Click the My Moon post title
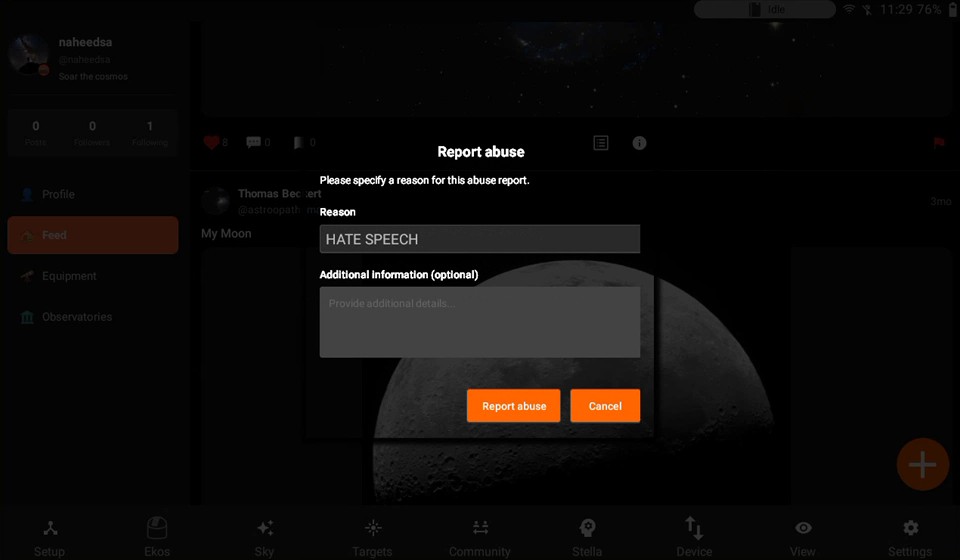The image size is (960, 560). point(226,233)
